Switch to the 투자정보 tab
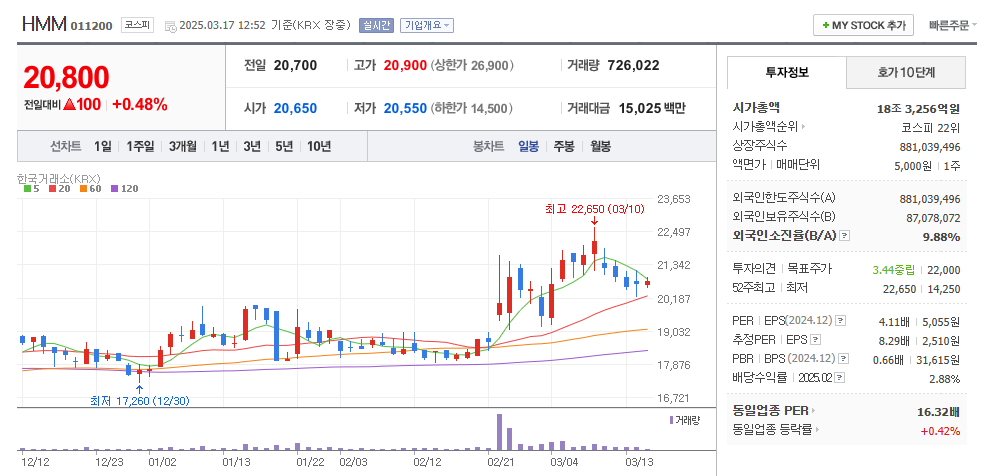This screenshot has width=988, height=476. [x=786, y=73]
